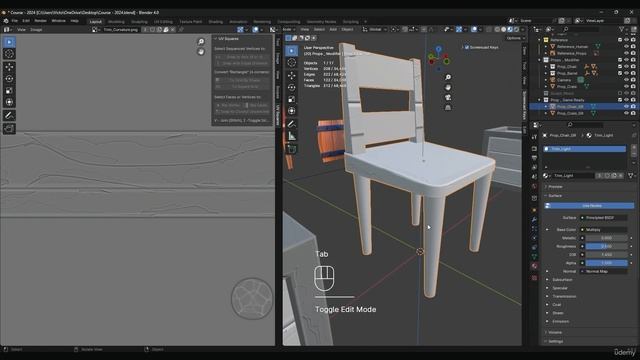
Task: Switch to the Layout workspace tab
Action: pos(96,22)
